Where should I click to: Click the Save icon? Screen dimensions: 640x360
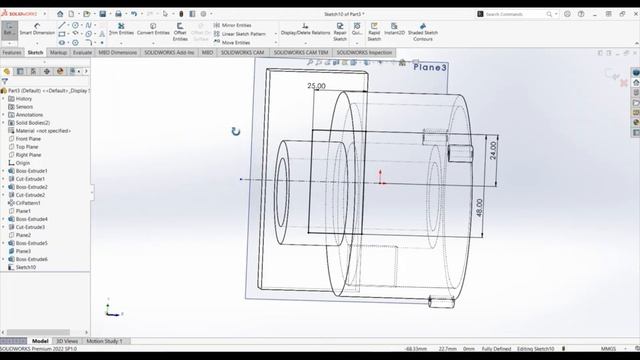(102, 14)
